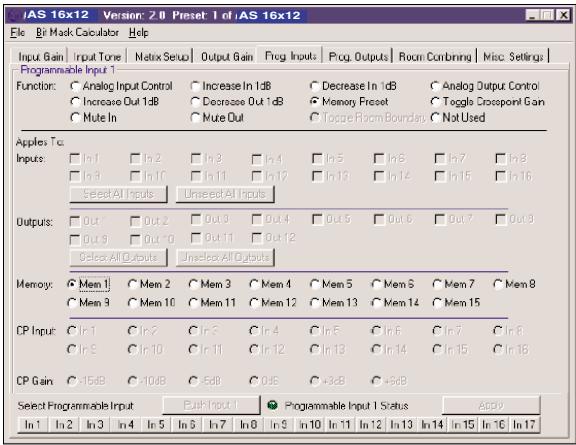Select programmable input In 14 button
Viewport: 576px width, 445px height.
click(x=432, y=425)
